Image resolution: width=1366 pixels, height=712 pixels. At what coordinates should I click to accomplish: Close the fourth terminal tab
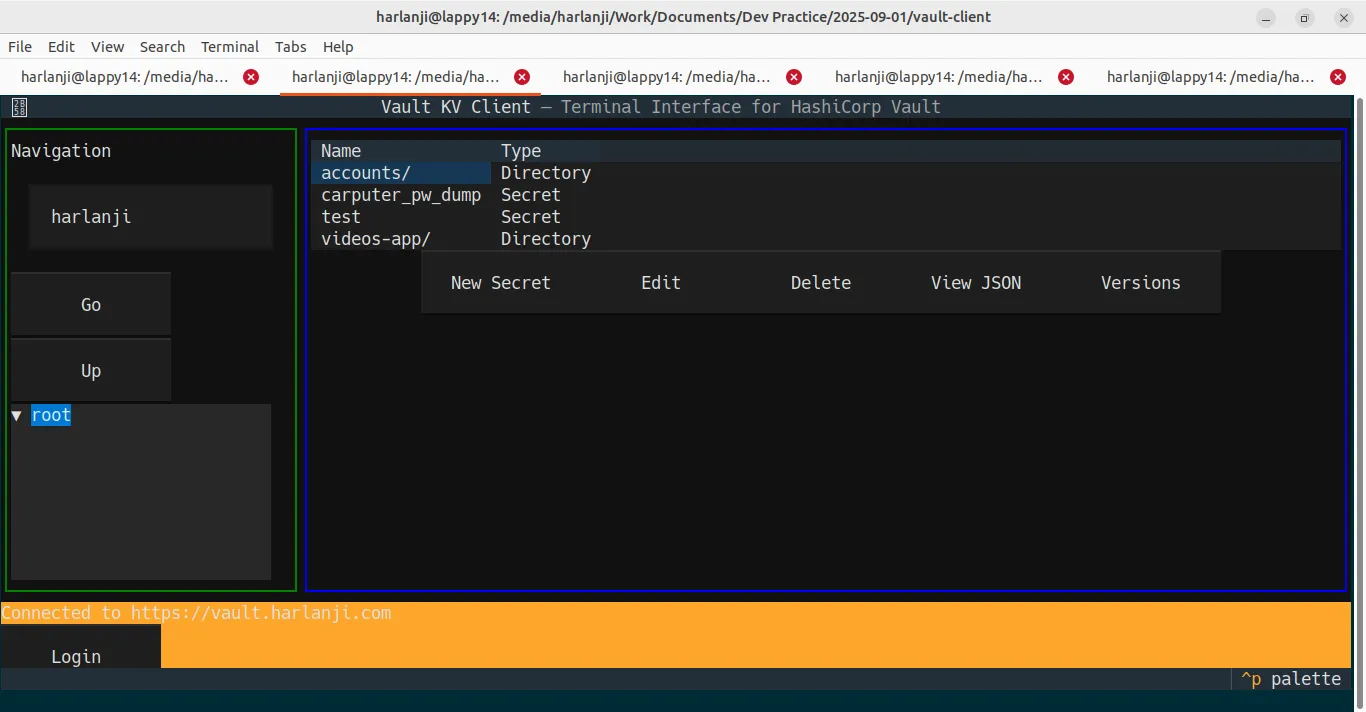pyautogui.click(x=1066, y=77)
